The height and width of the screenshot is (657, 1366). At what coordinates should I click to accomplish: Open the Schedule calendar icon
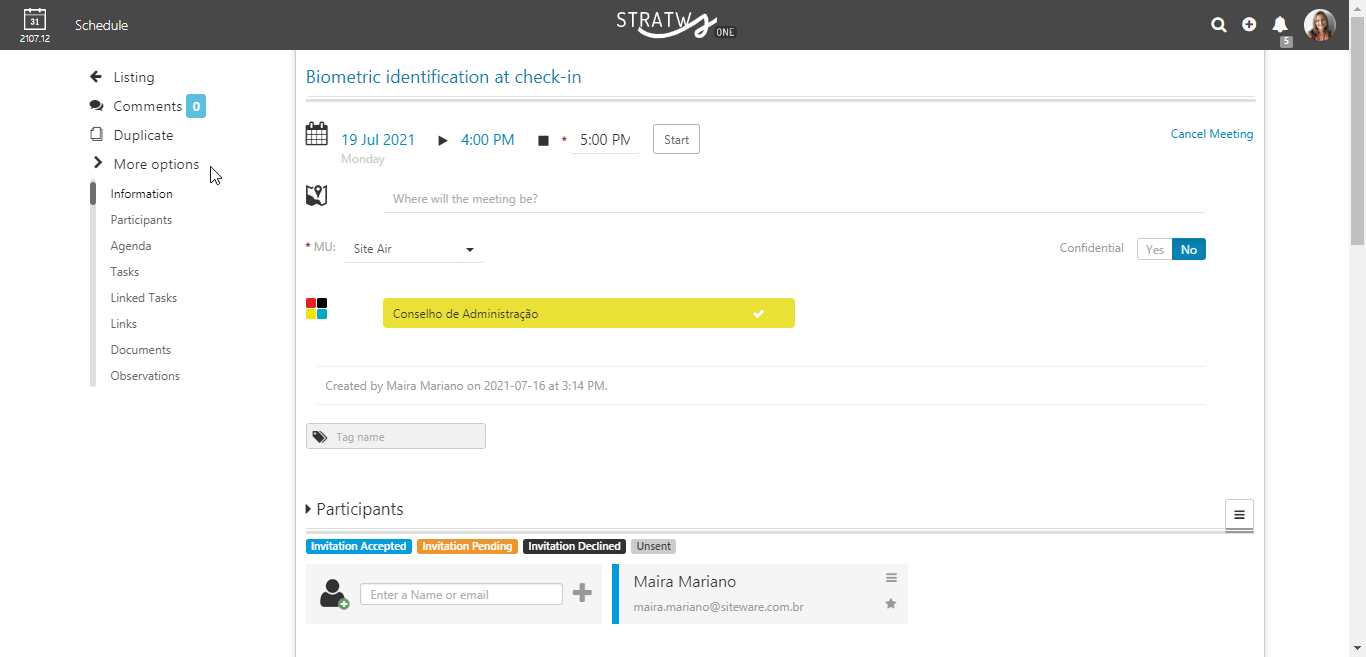point(34,19)
